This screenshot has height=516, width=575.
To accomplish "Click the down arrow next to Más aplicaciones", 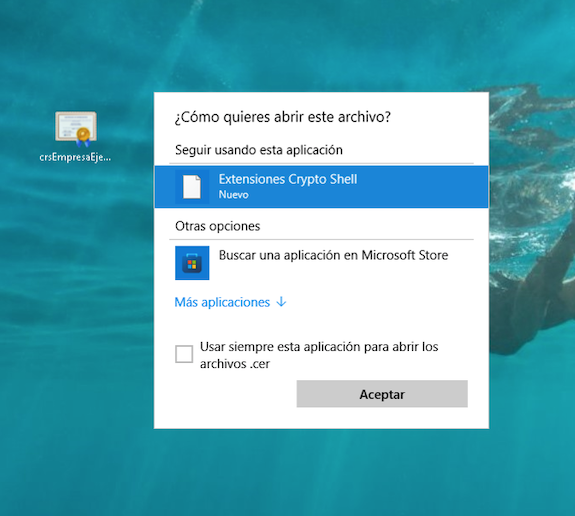I will pyautogui.click(x=281, y=302).
